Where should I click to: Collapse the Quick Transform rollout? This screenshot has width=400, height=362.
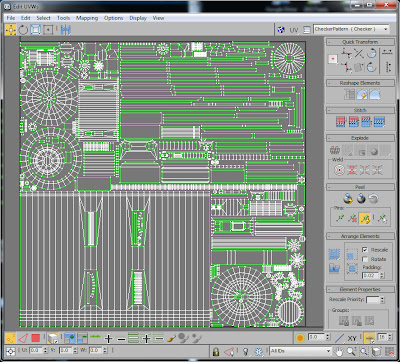(x=360, y=42)
